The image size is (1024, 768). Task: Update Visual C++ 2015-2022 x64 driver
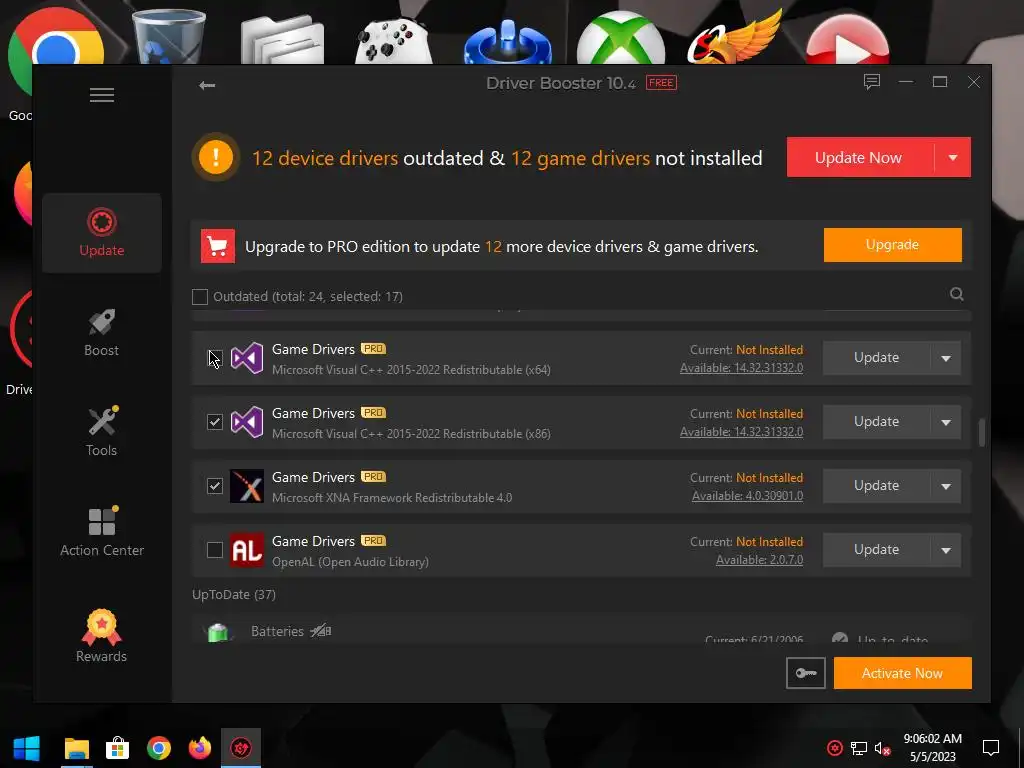876,358
